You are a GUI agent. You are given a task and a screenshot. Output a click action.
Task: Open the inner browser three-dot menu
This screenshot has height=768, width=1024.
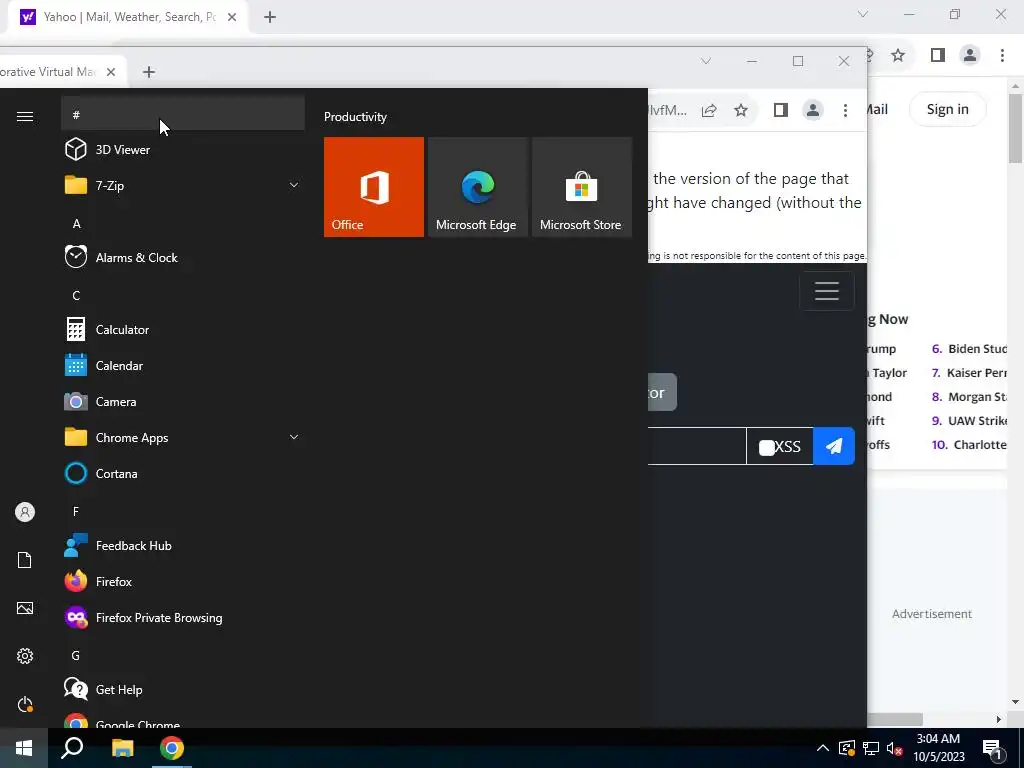845,110
